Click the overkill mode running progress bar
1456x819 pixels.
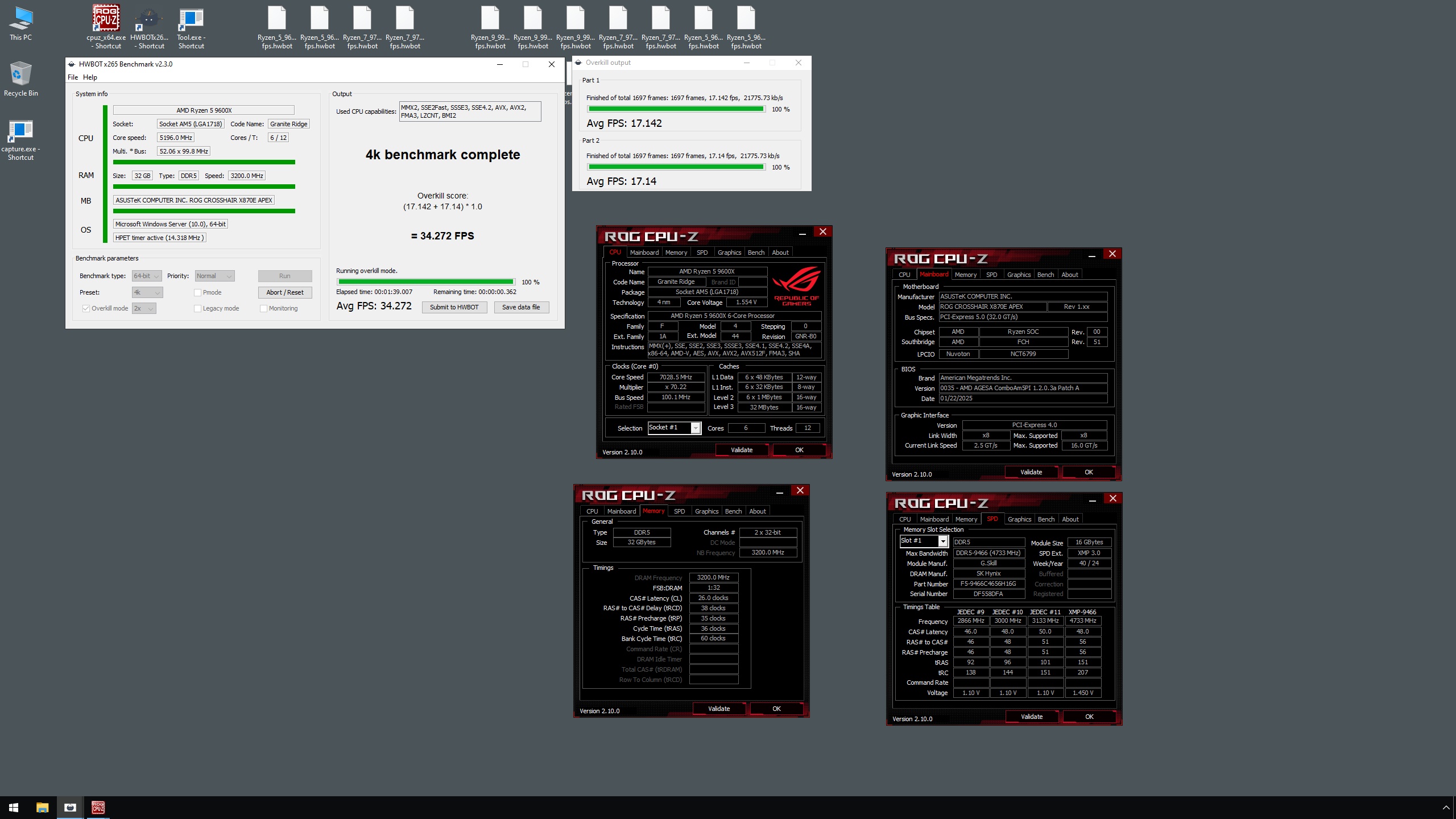tap(426, 282)
